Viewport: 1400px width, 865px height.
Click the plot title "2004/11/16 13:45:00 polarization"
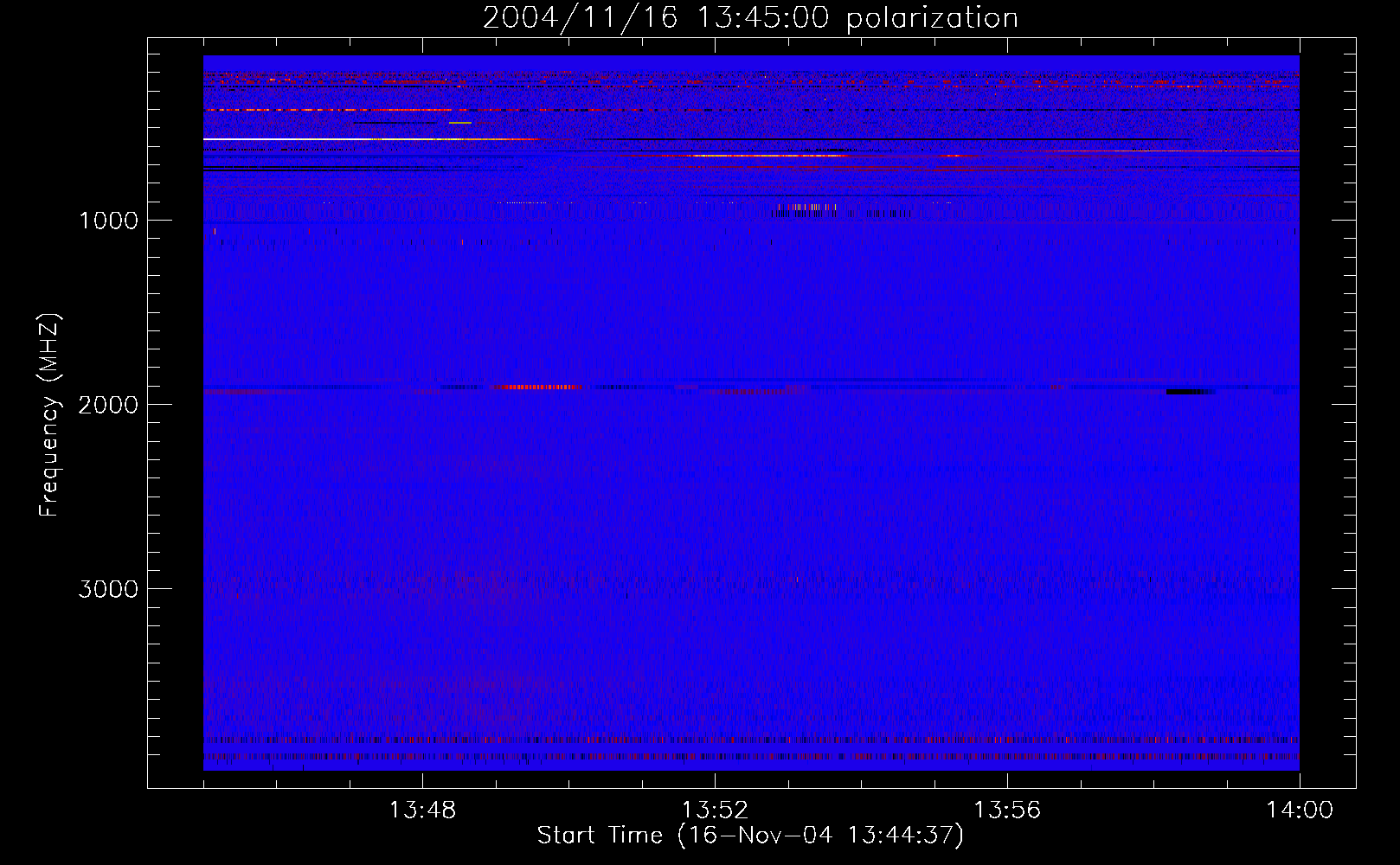[x=750, y=17]
